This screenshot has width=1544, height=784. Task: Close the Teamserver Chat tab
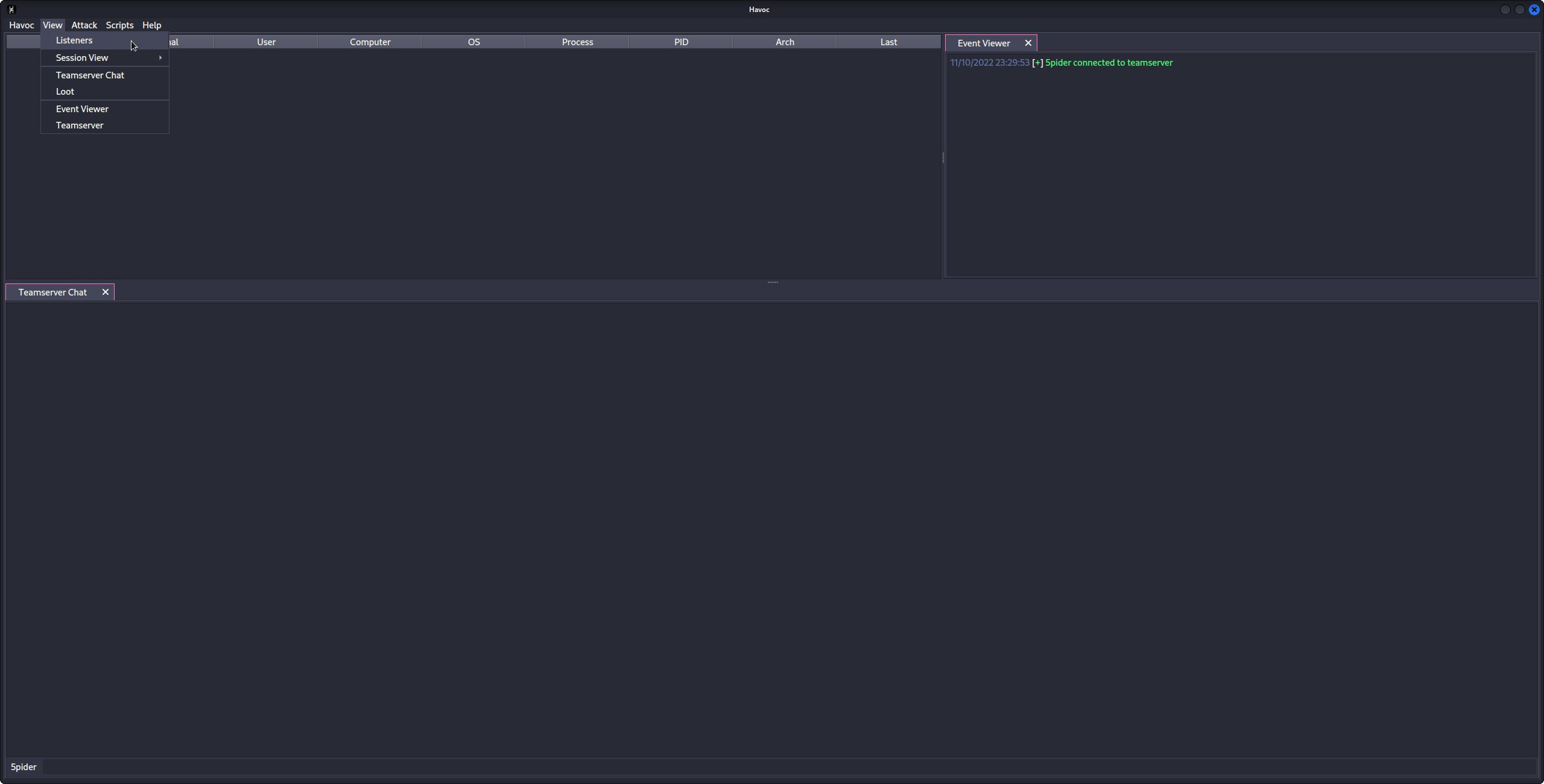click(106, 292)
